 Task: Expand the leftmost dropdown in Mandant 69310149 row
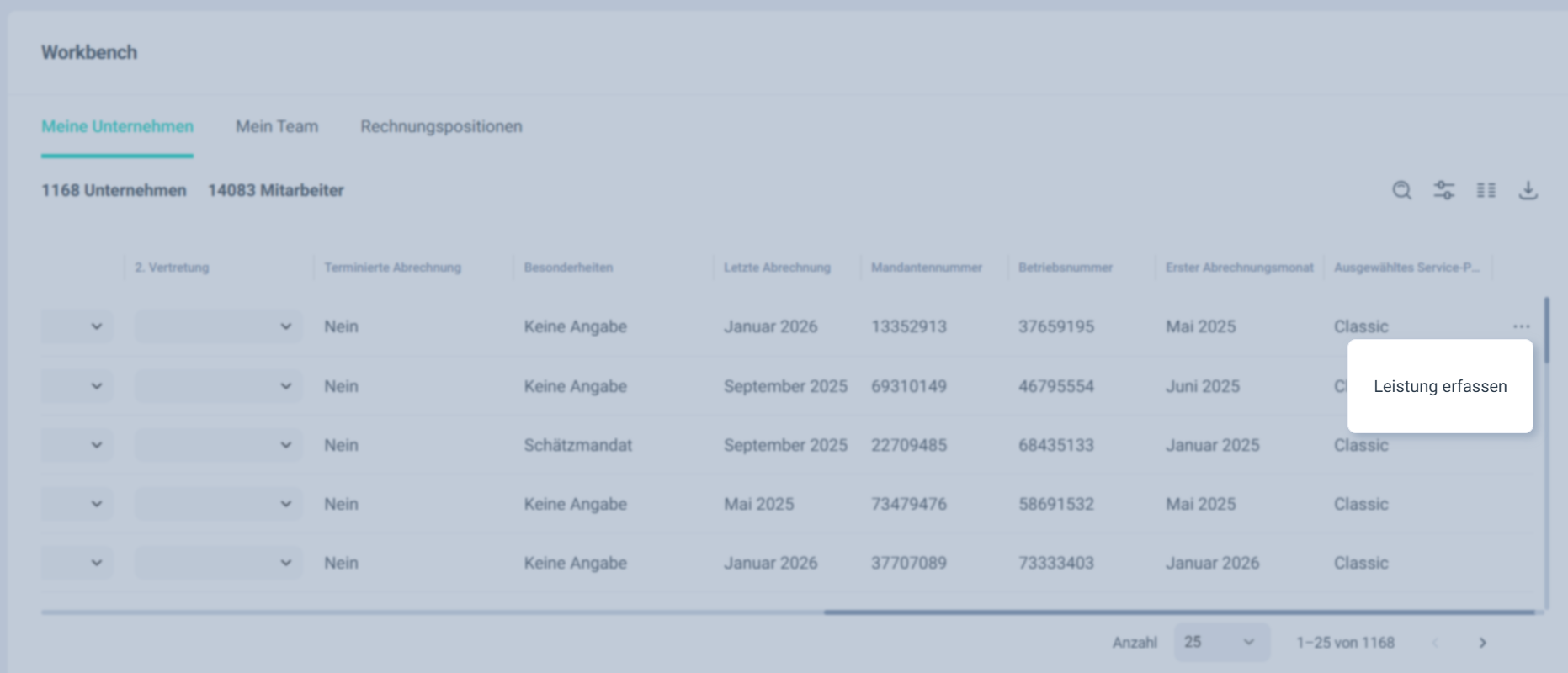77,386
